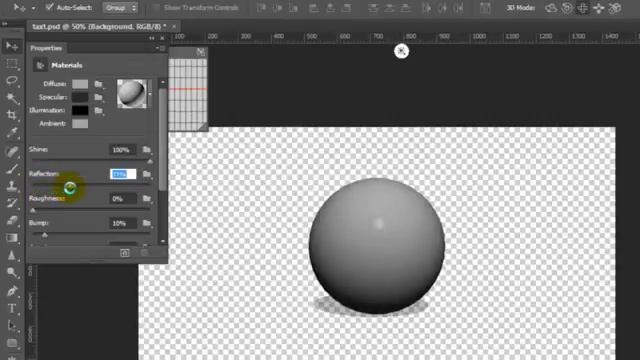Click the material preview sphere thumbnail
Viewport: 640px width, 360px height.
click(x=132, y=94)
